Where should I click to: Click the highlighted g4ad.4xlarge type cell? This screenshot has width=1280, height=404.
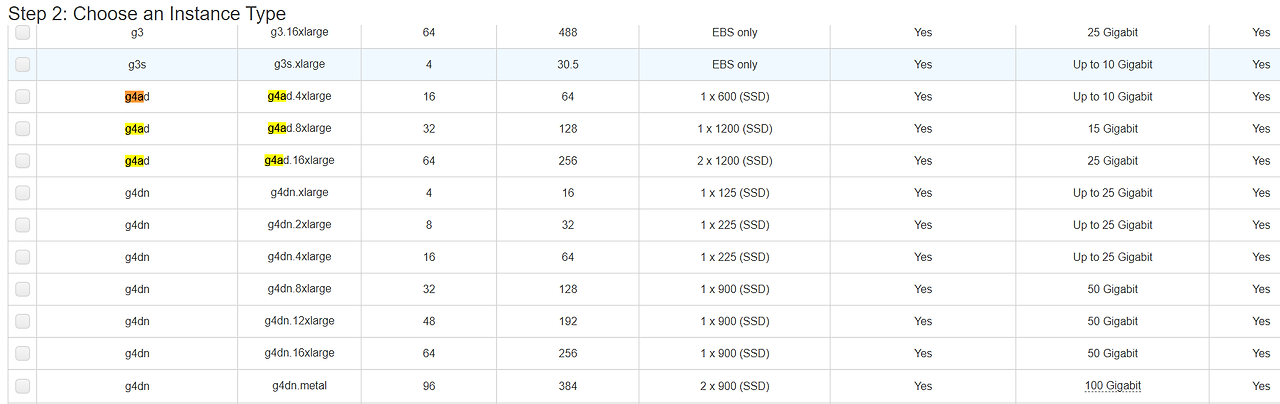tap(299, 96)
